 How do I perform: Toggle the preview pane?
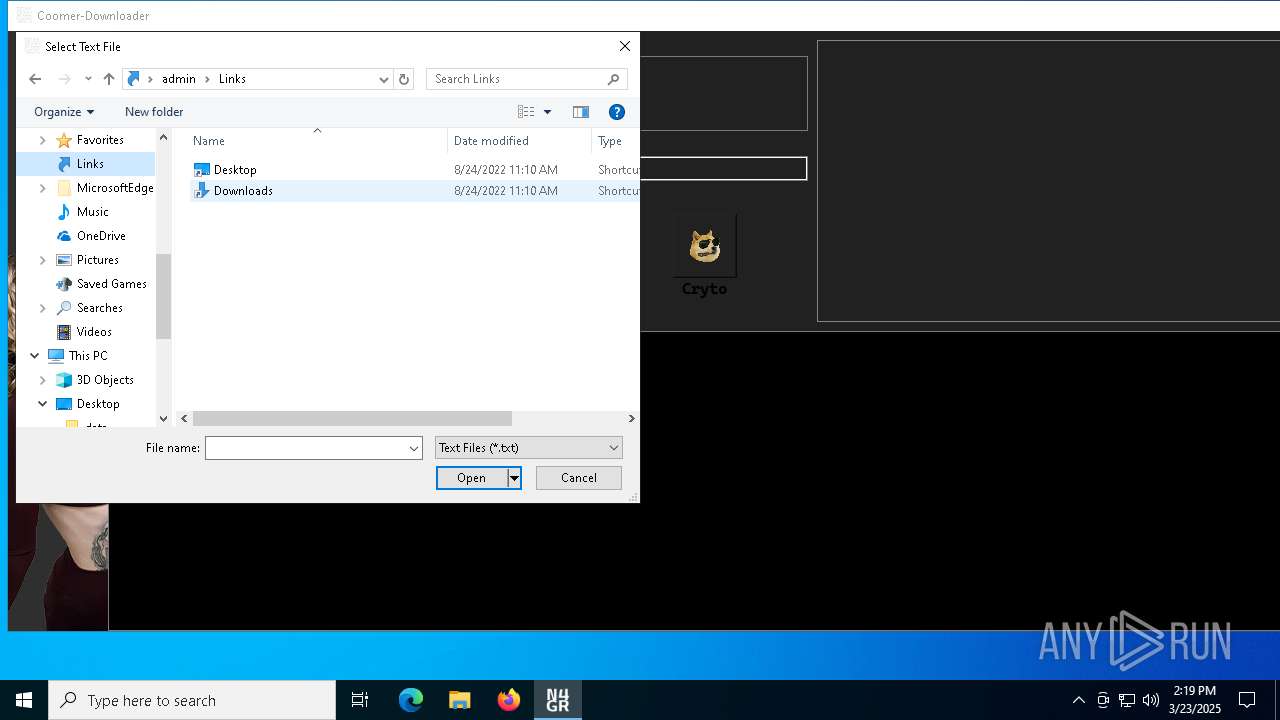pyautogui.click(x=581, y=112)
